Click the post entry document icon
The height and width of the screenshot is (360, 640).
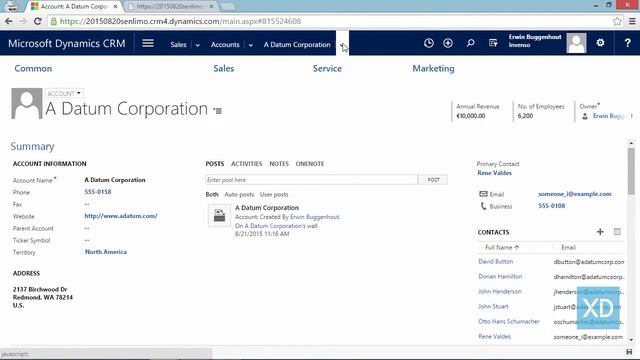coord(219,215)
